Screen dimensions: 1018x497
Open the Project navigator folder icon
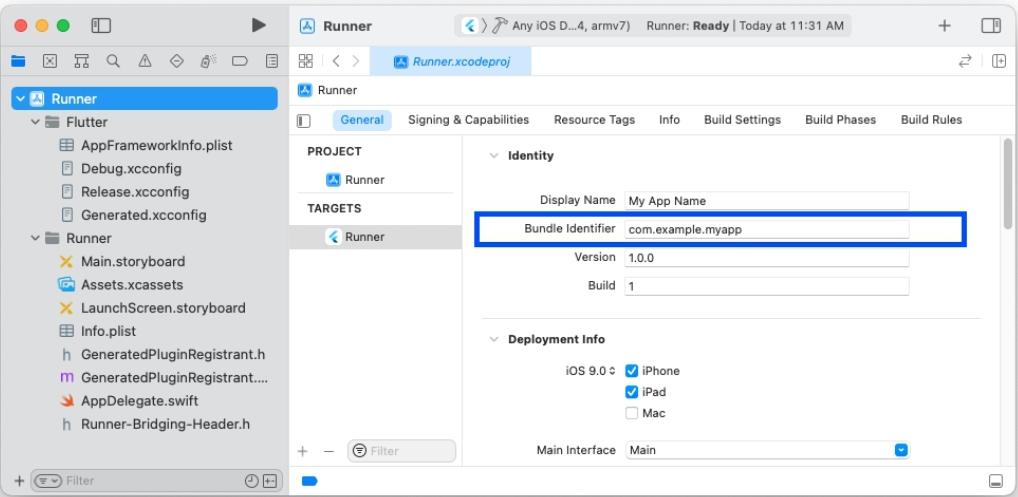click(x=18, y=61)
